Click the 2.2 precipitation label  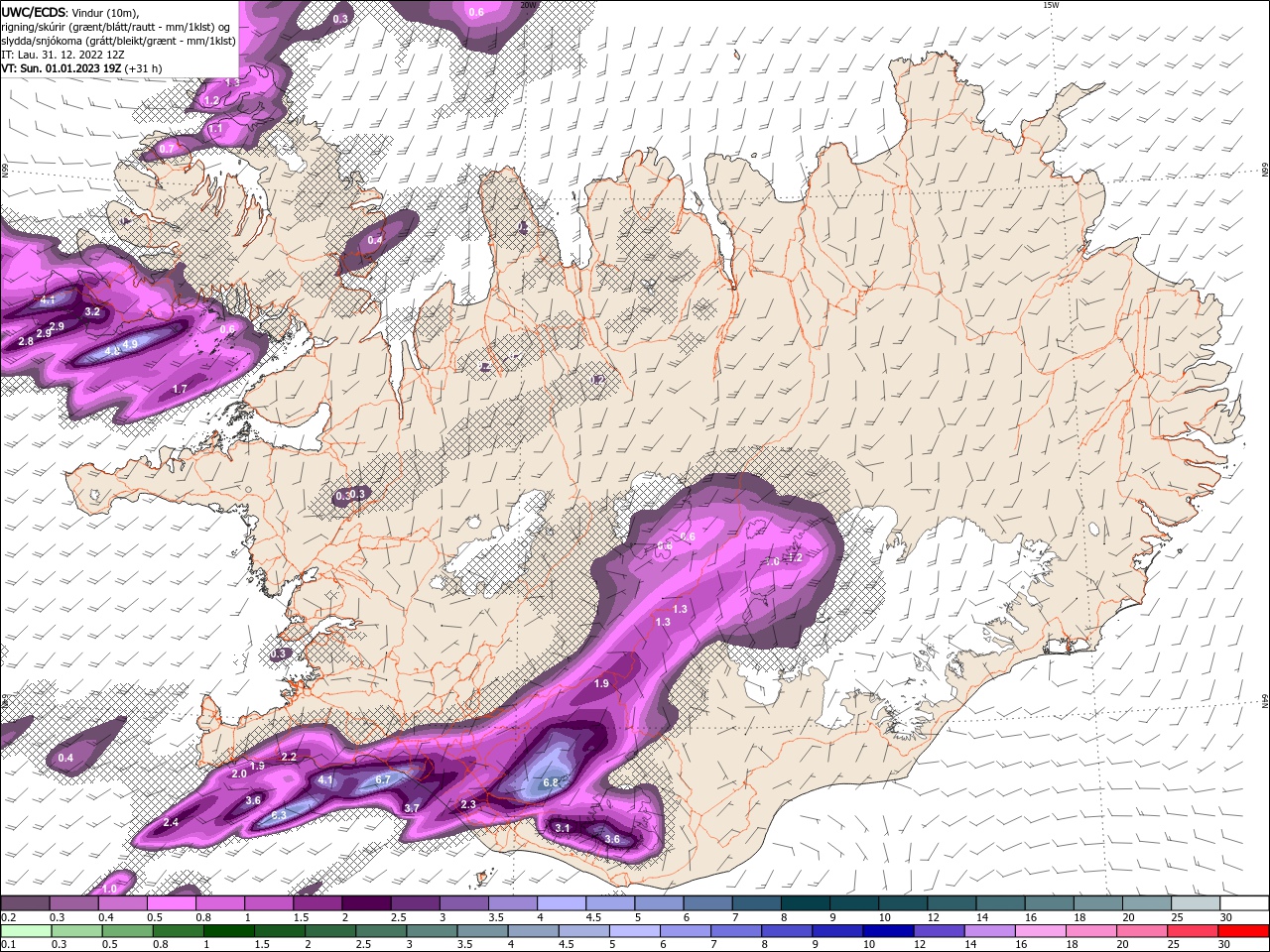click(x=289, y=757)
